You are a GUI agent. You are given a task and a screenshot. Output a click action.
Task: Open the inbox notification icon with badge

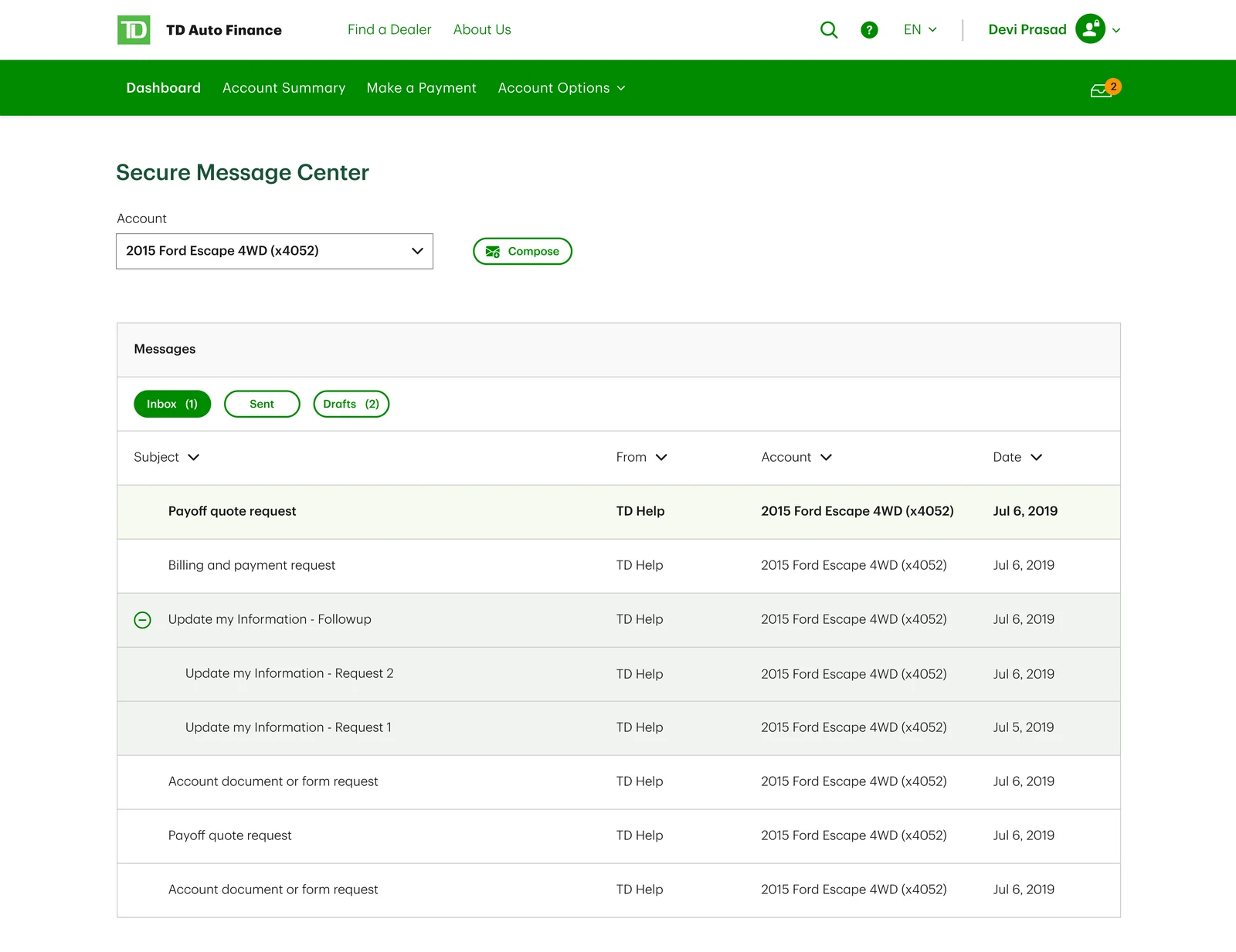coord(1105,89)
